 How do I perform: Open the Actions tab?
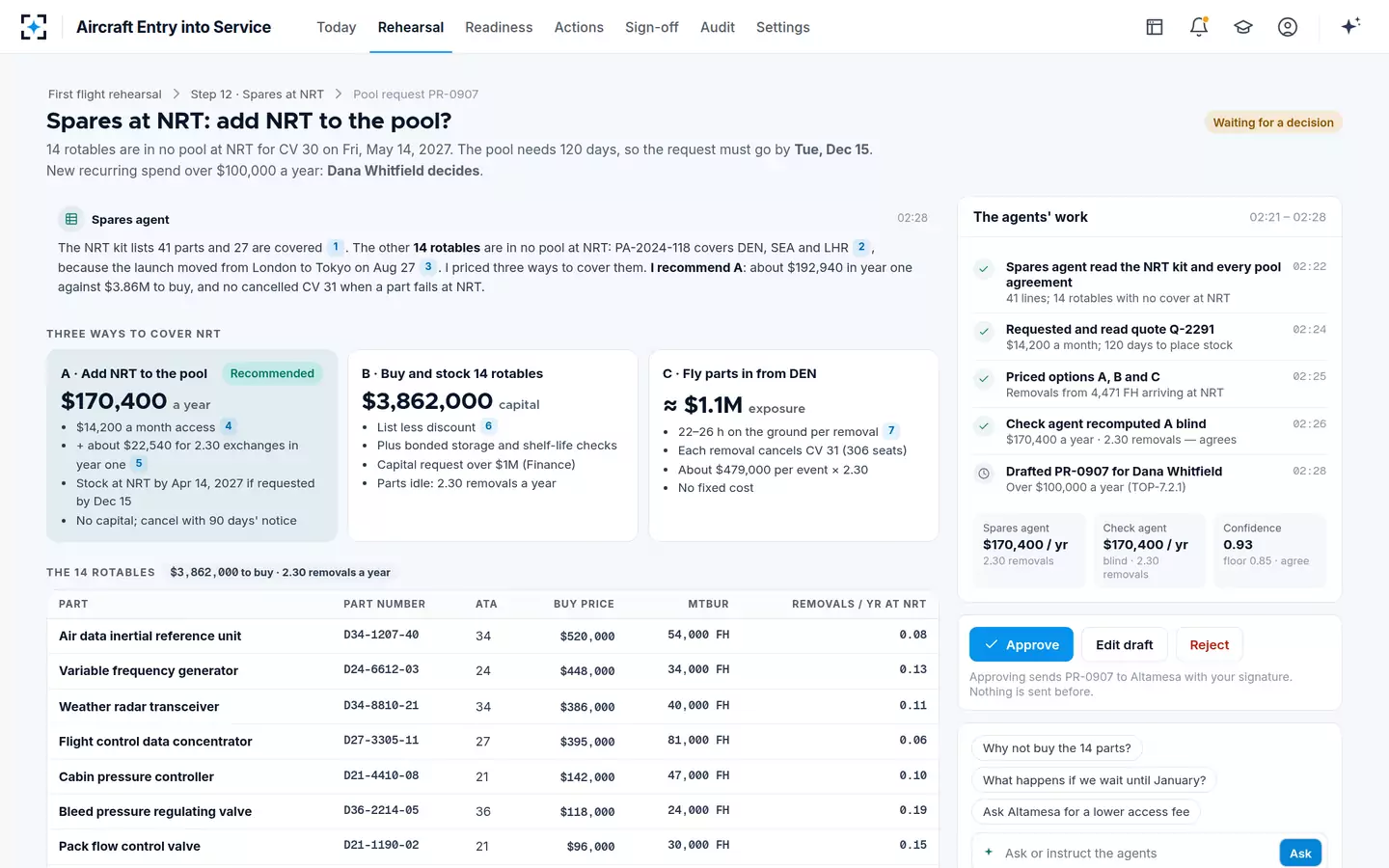point(579,27)
